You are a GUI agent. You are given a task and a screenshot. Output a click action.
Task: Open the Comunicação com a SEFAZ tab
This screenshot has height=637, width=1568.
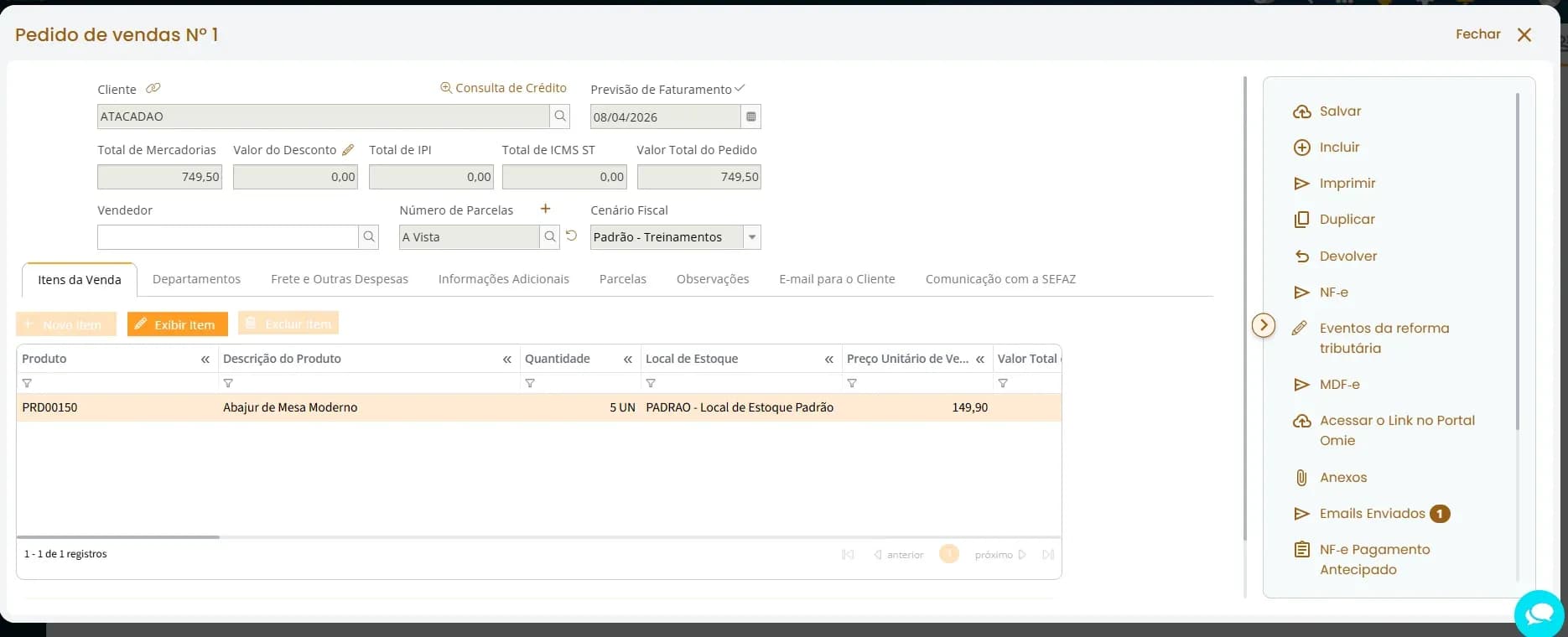click(x=1000, y=279)
